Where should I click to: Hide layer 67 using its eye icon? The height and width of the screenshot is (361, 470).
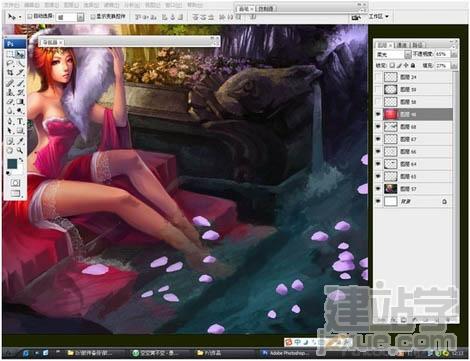pos(378,139)
